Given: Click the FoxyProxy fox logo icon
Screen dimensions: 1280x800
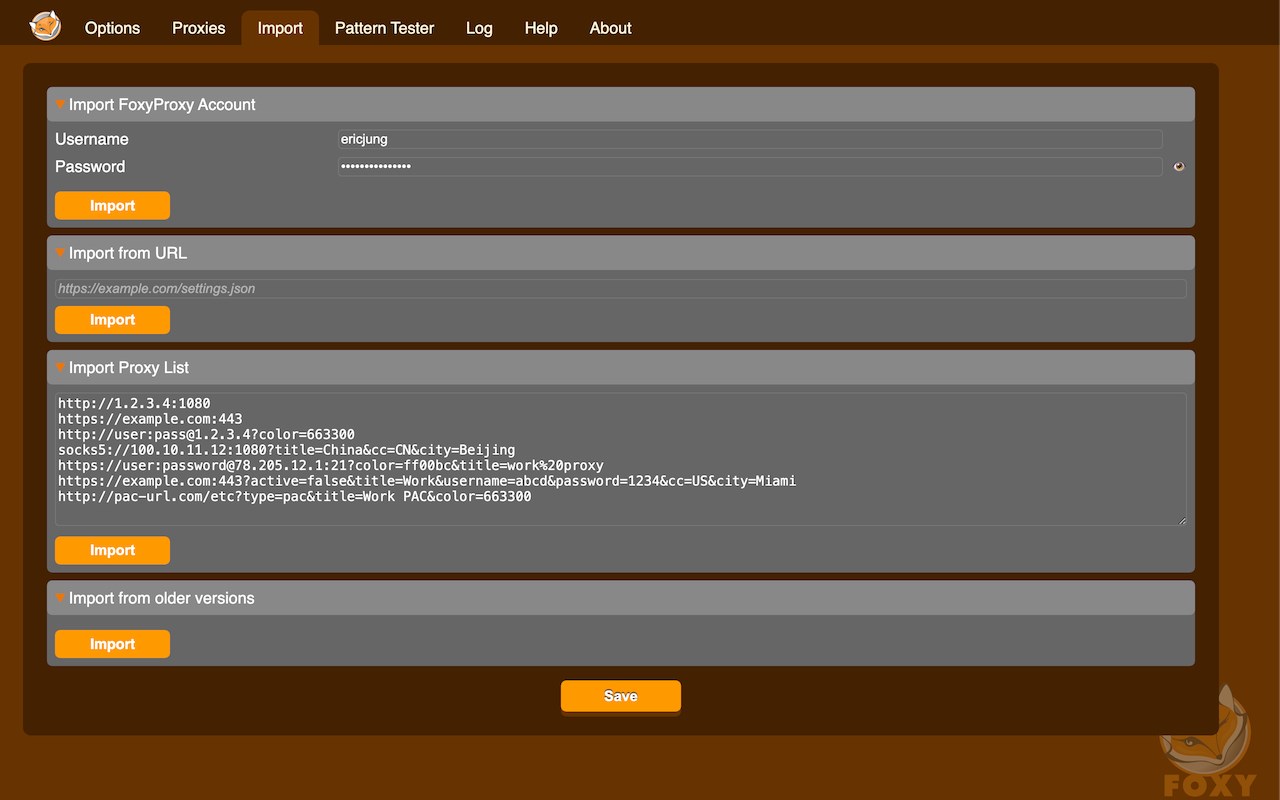Looking at the screenshot, I should click(x=45, y=25).
